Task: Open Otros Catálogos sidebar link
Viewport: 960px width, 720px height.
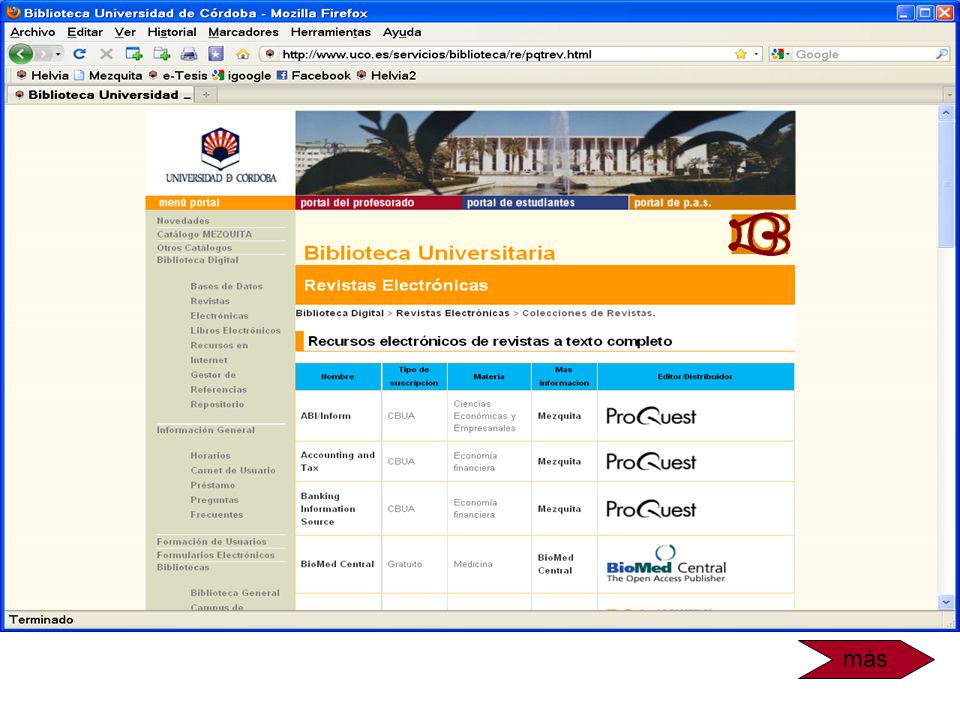Action: tap(194, 247)
